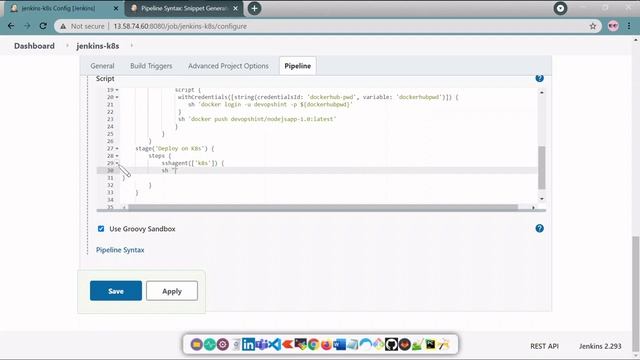Open the purple gear settings dock icon
This screenshot has width=640, height=360.
(222, 344)
